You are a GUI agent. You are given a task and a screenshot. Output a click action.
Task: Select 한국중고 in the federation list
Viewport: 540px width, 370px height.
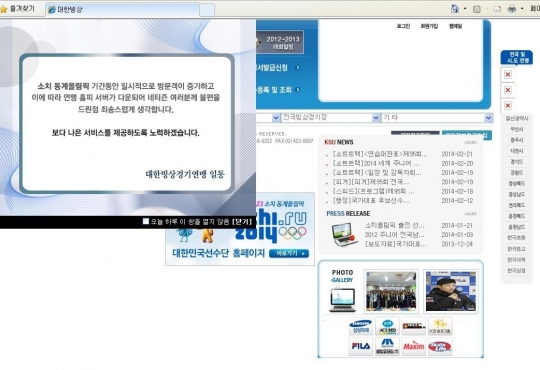tap(516, 249)
